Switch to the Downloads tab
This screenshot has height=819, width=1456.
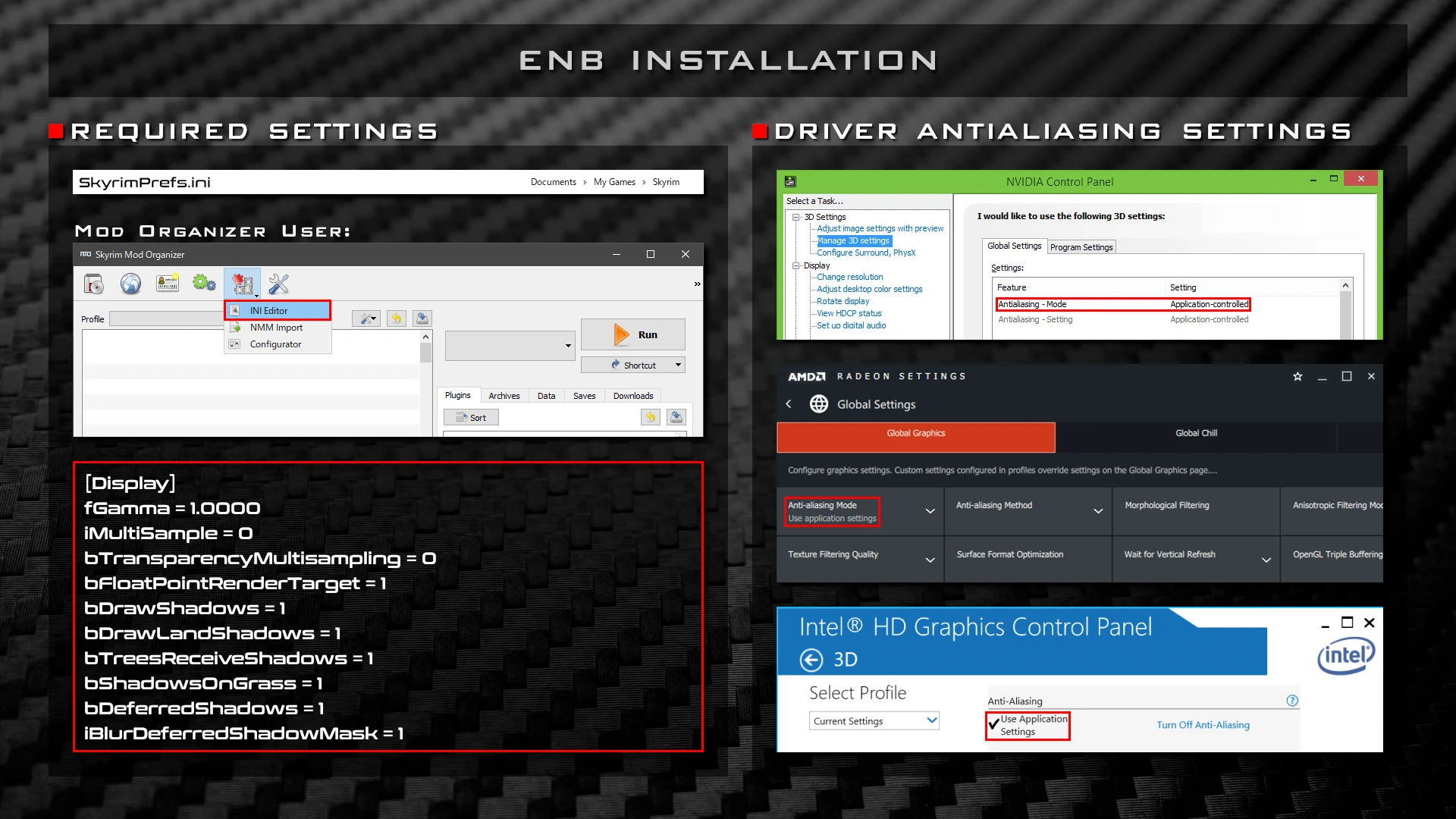point(633,396)
